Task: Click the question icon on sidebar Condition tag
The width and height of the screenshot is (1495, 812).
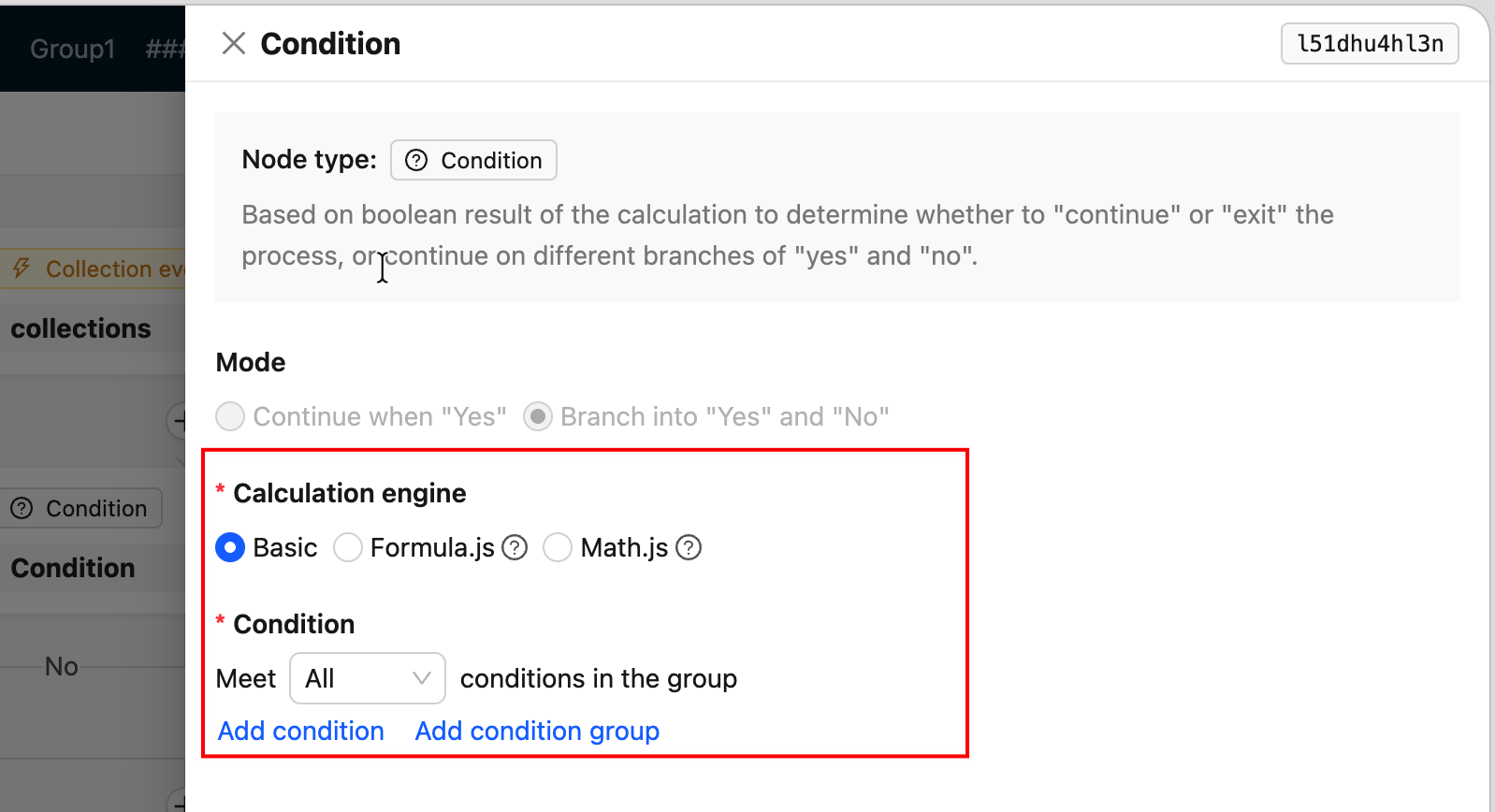Action: coord(22,508)
